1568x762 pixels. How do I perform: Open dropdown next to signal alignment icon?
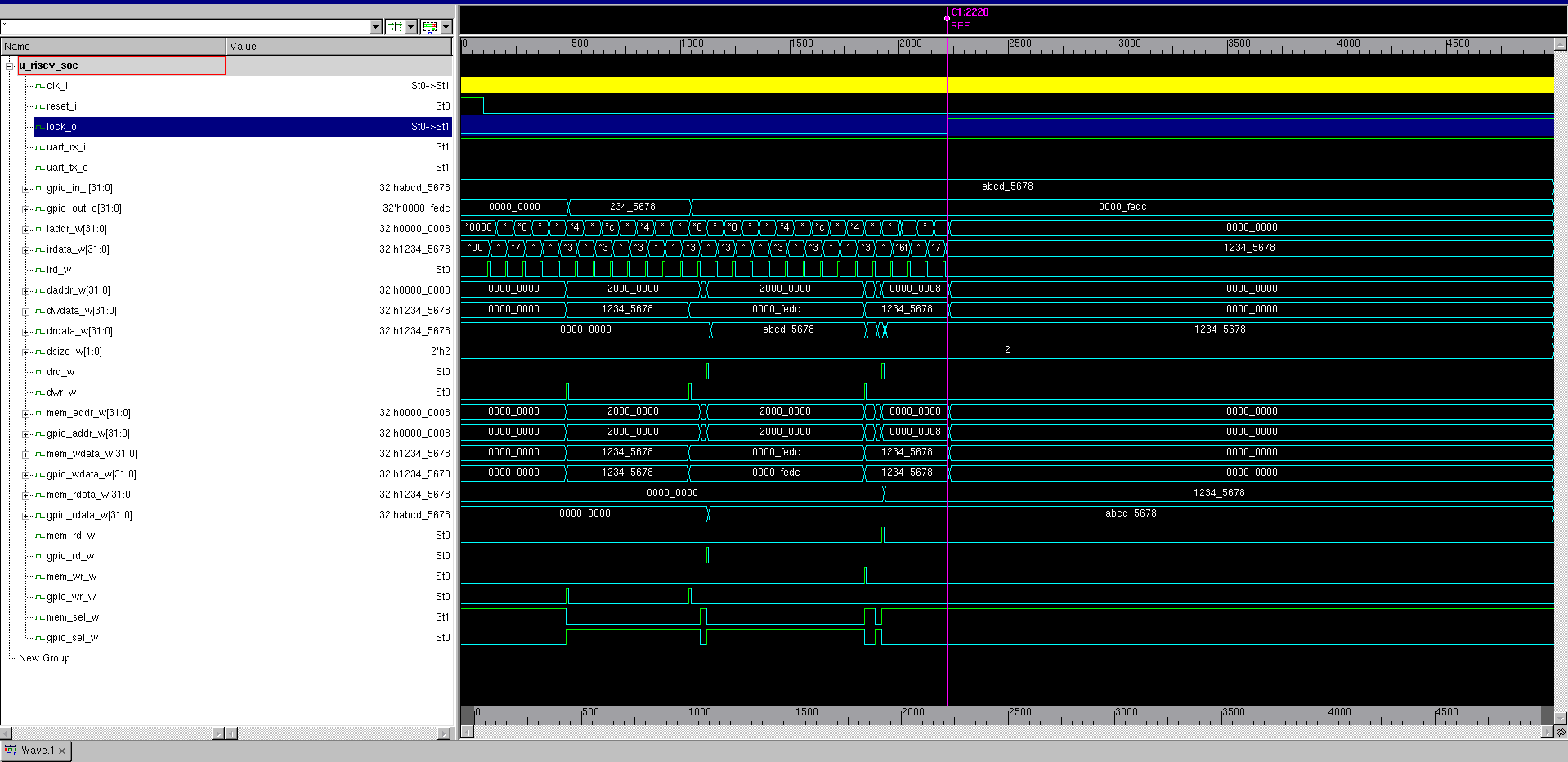tap(411, 27)
